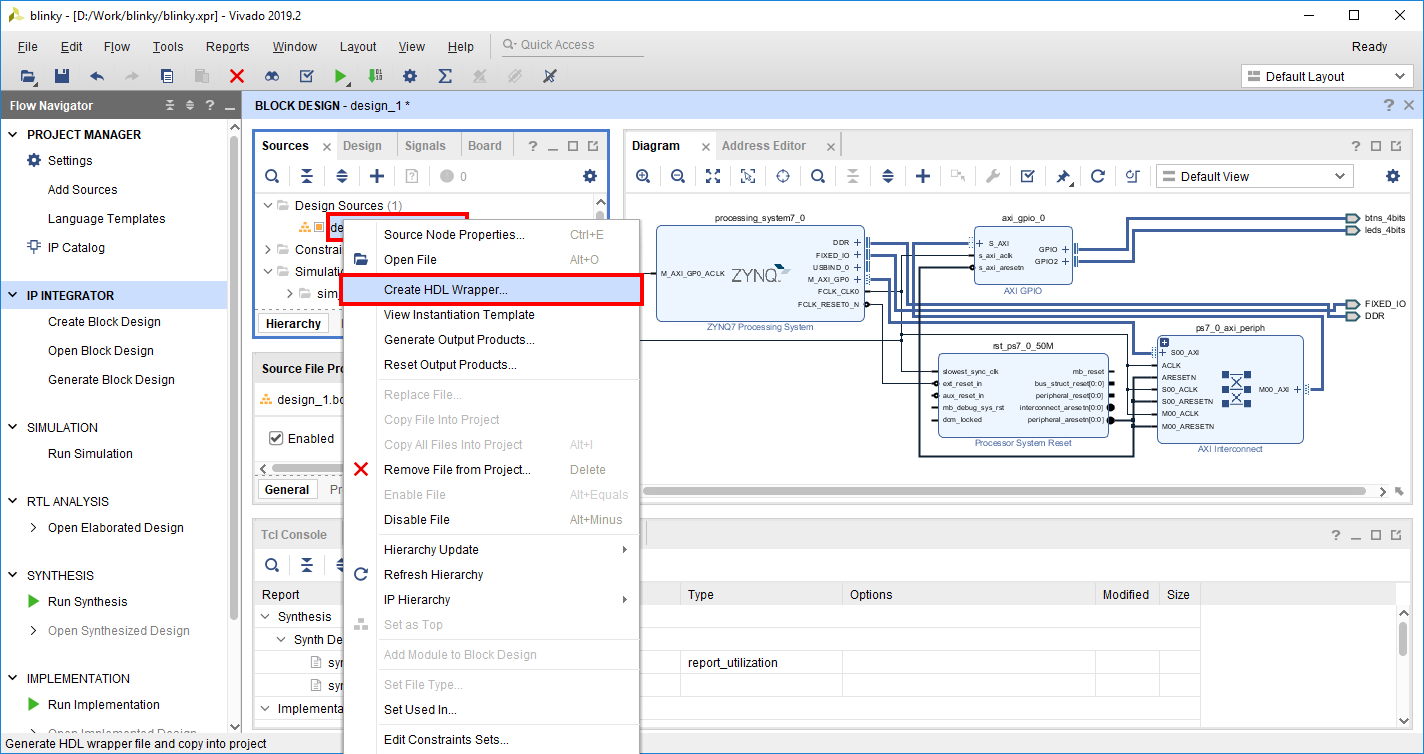Screen dimensions: 1424x754
Task: Switch to the Signals tab
Action: (425, 145)
